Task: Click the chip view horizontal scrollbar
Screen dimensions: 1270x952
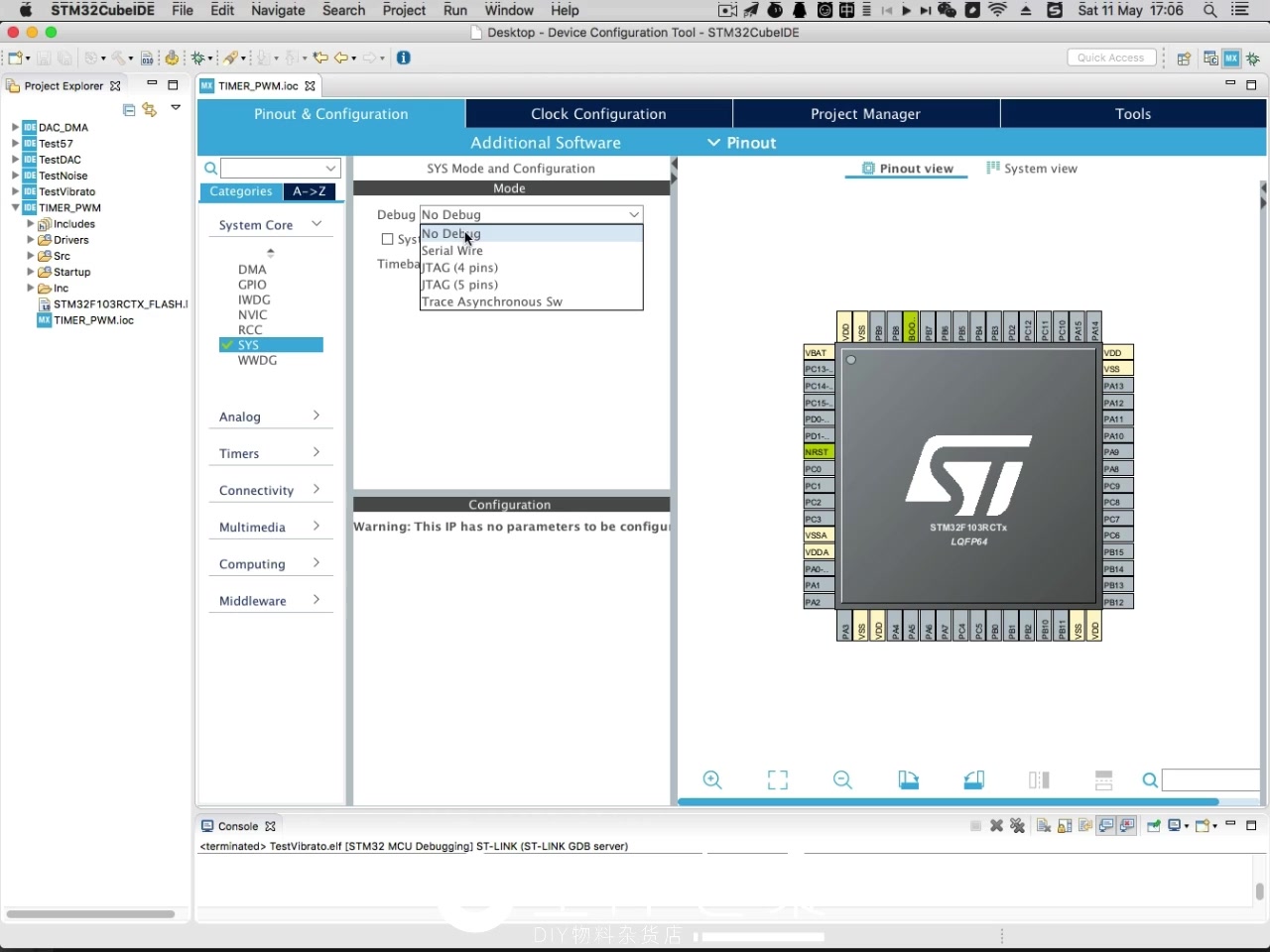Action: (949, 801)
